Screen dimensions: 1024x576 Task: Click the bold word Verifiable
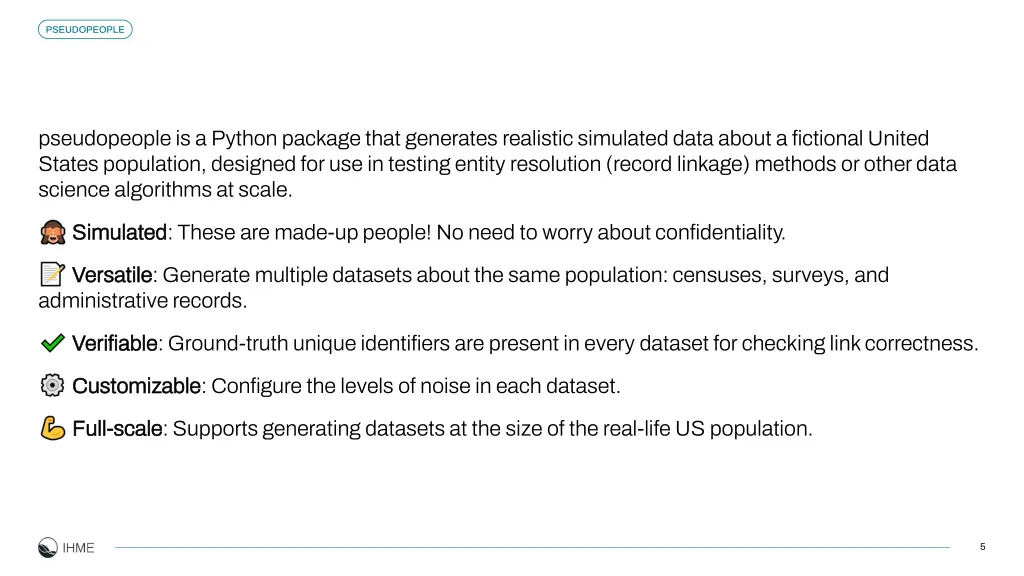tap(114, 344)
